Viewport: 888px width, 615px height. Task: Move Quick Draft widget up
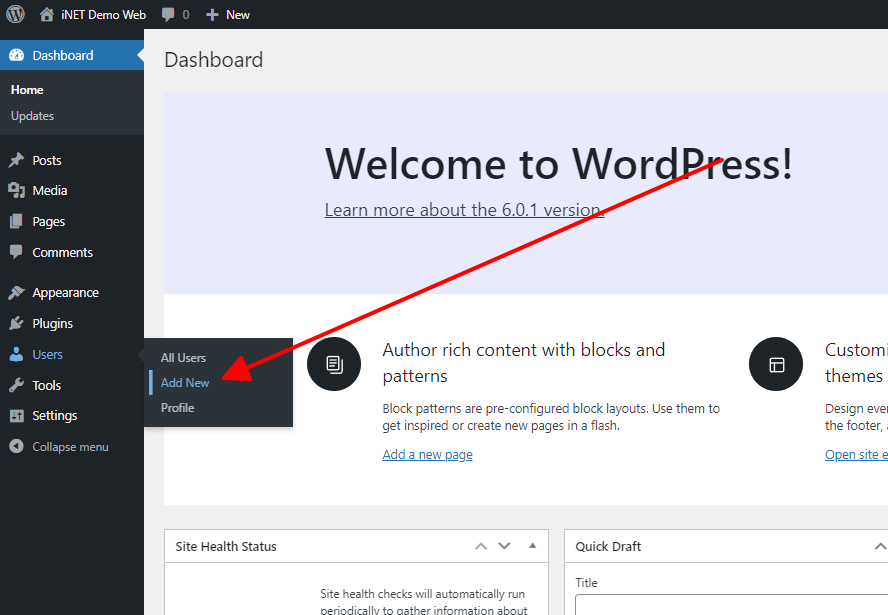click(880, 546)
